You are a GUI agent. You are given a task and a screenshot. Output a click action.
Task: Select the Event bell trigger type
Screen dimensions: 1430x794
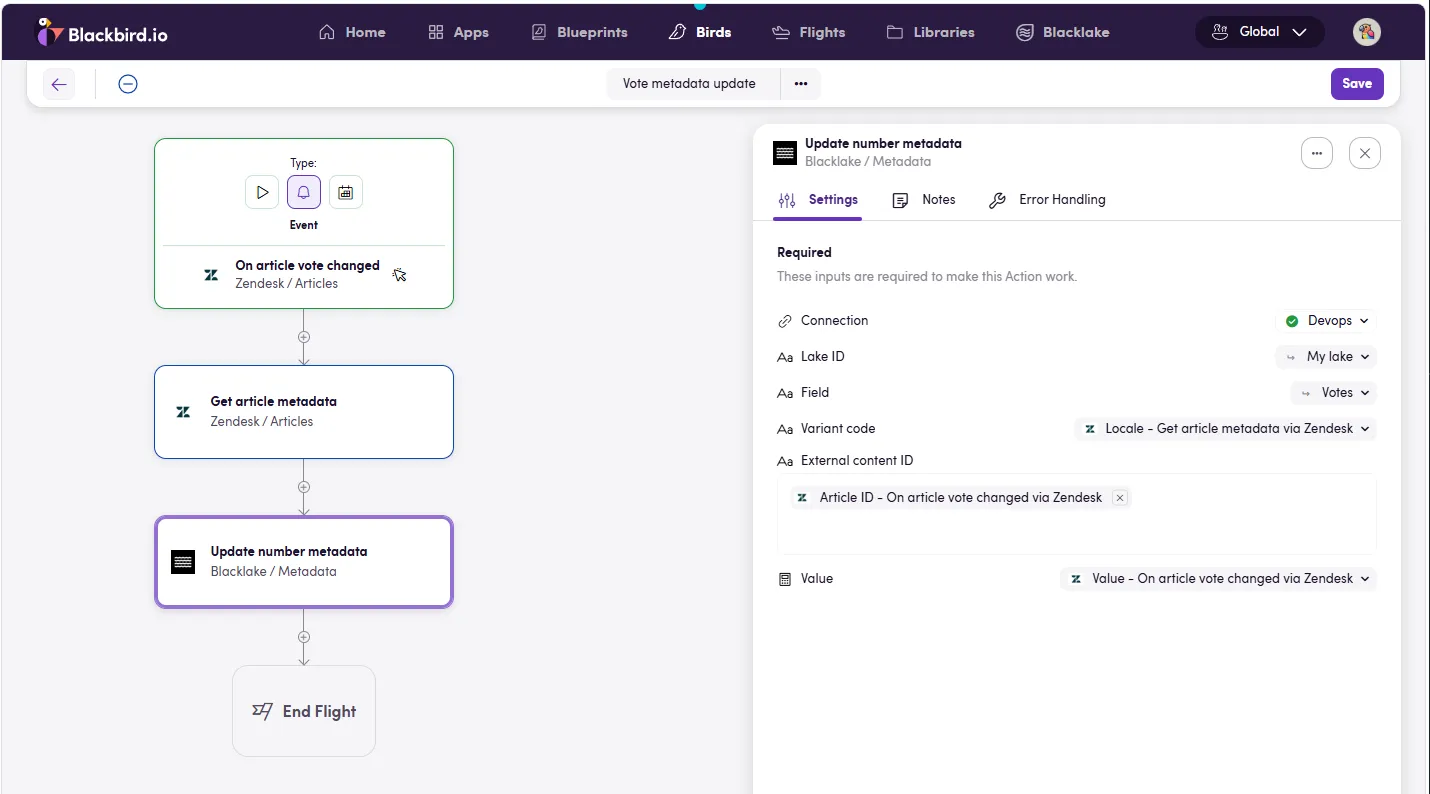[x=304, y=192]
